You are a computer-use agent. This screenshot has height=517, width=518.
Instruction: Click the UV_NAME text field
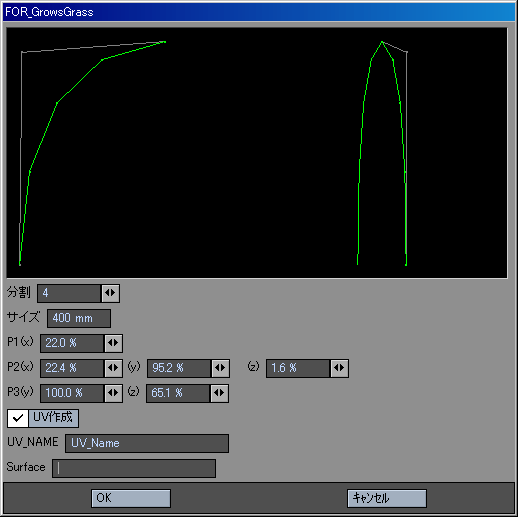tap(147, 443)
